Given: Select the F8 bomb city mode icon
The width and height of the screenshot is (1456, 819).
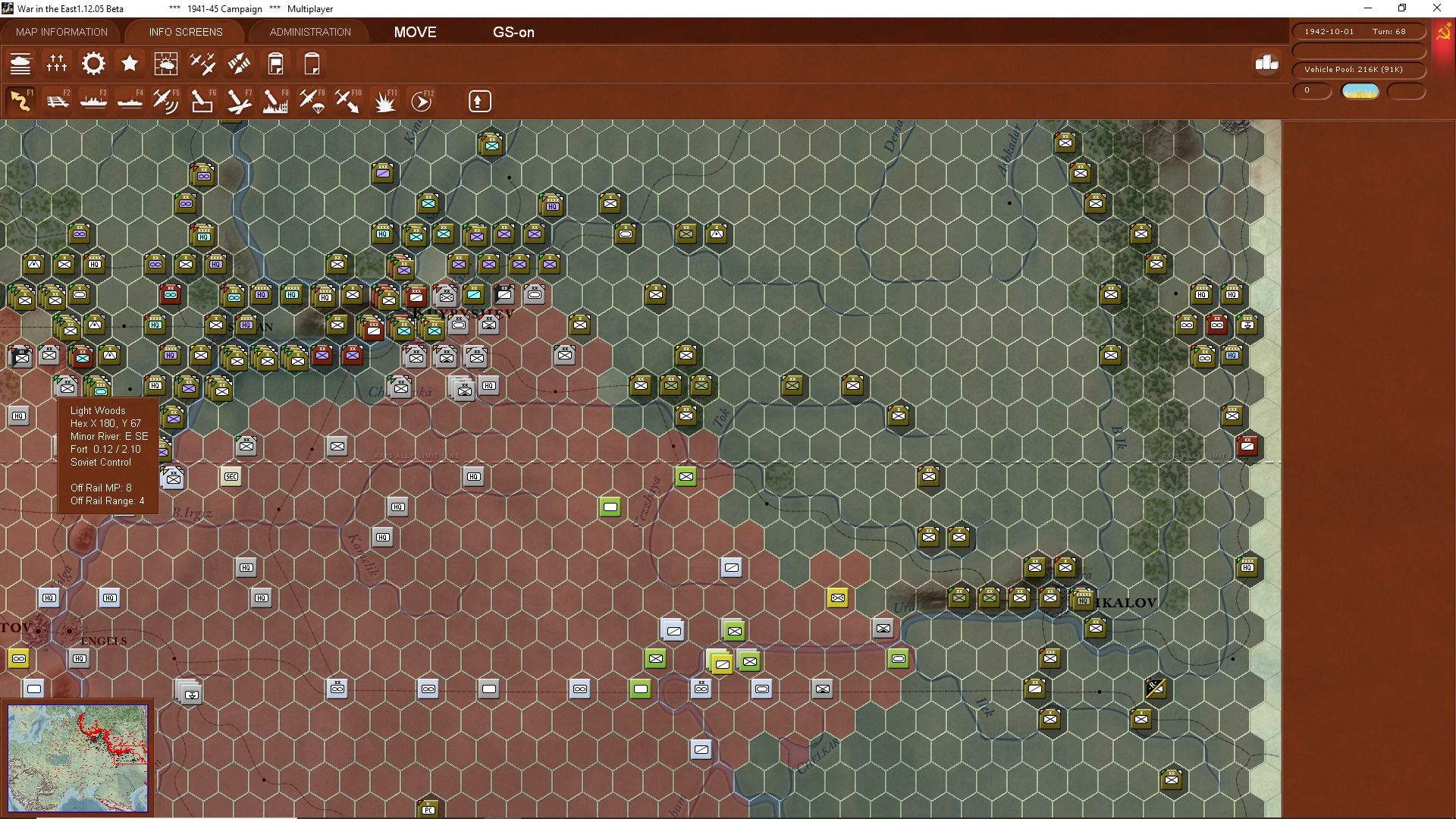Looking at the screenshot, I should (x=275, y=101).
